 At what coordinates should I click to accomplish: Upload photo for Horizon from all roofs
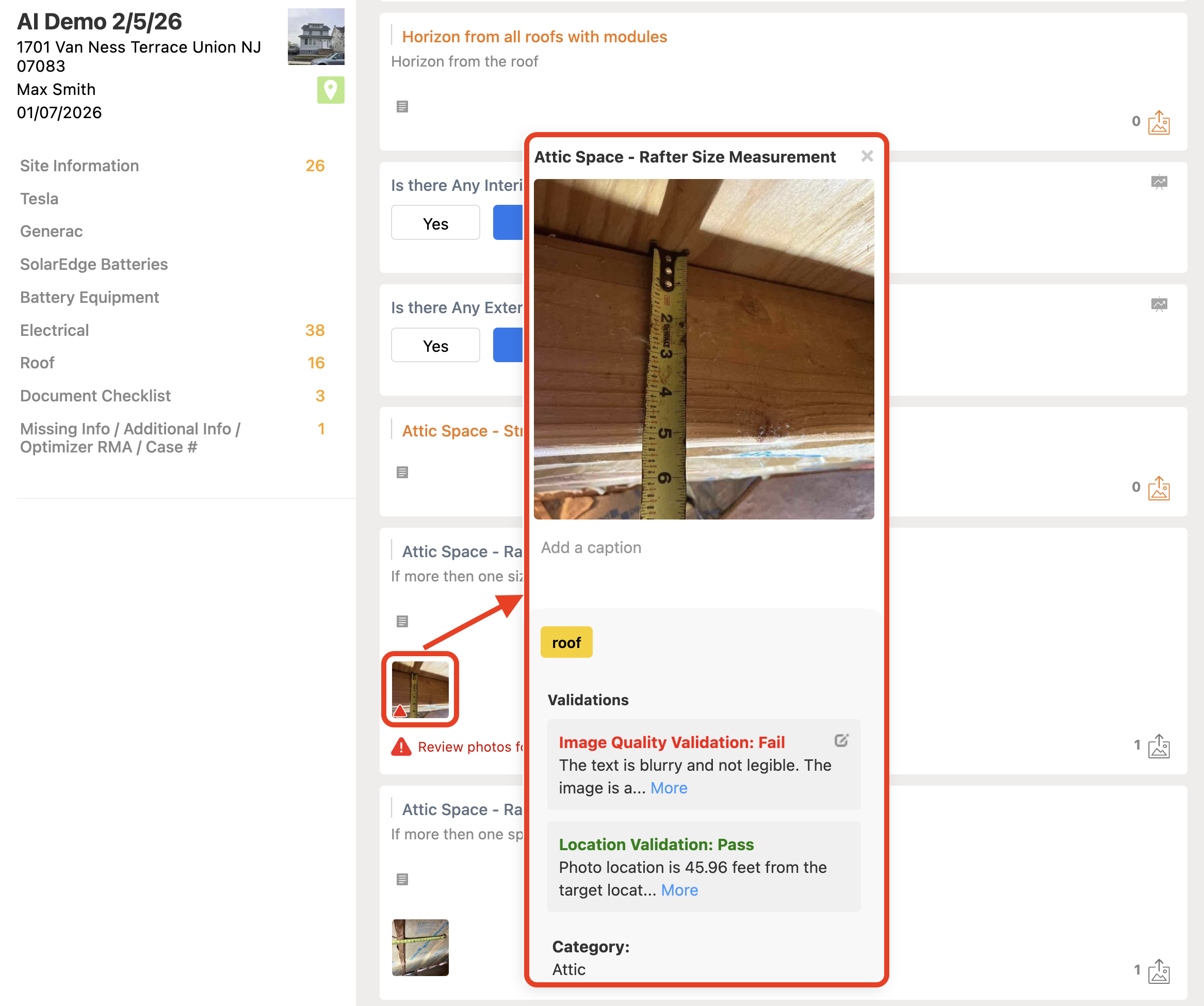coord(1158,122)
